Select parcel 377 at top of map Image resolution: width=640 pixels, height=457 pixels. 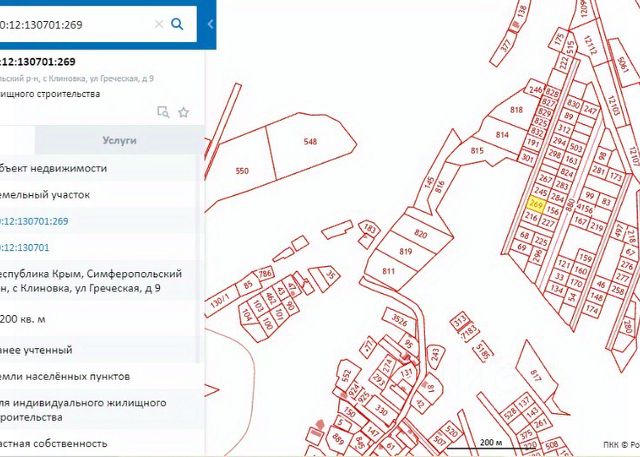pos(505,46)
